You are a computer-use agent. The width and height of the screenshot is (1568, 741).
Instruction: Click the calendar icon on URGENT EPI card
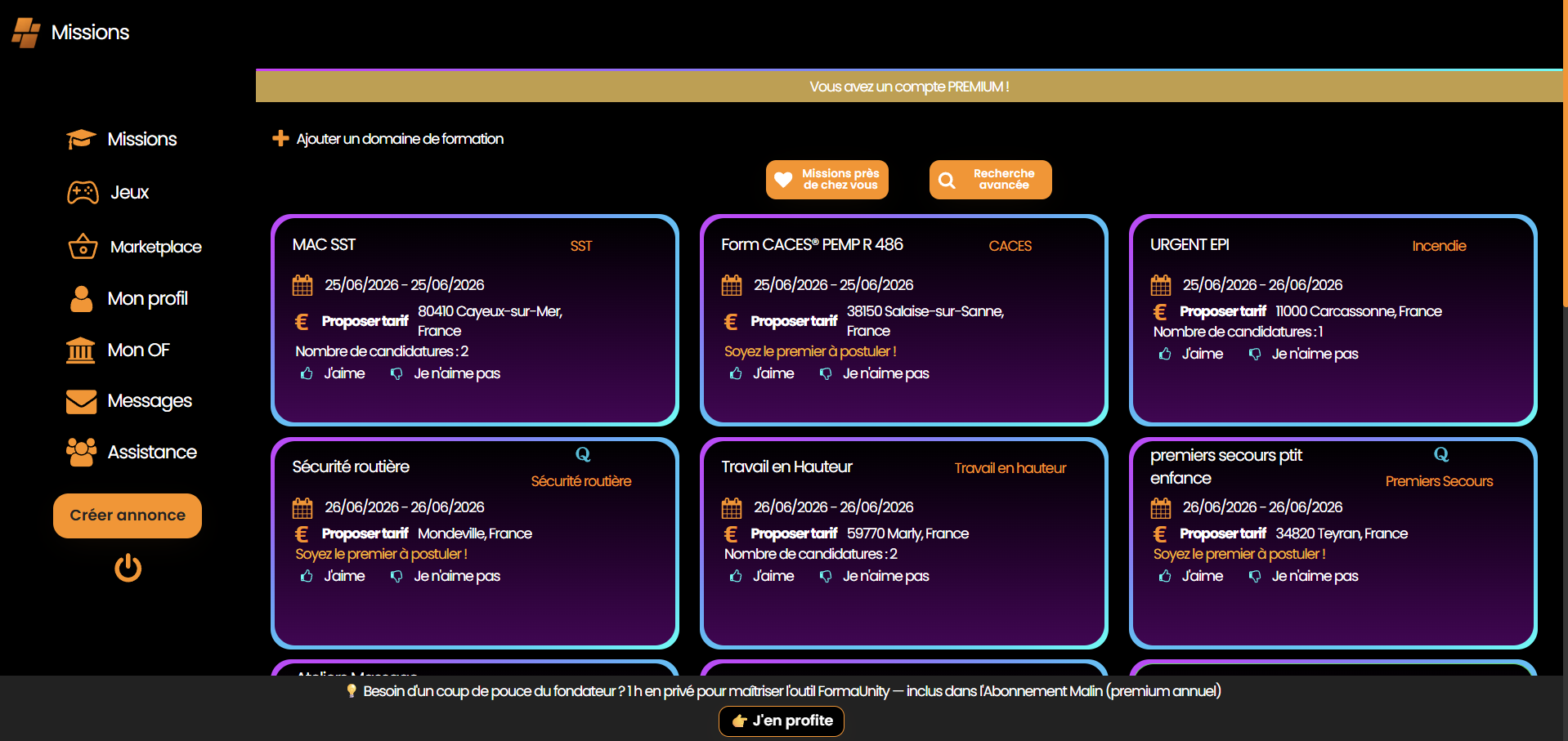click(x=1161, y=285)
